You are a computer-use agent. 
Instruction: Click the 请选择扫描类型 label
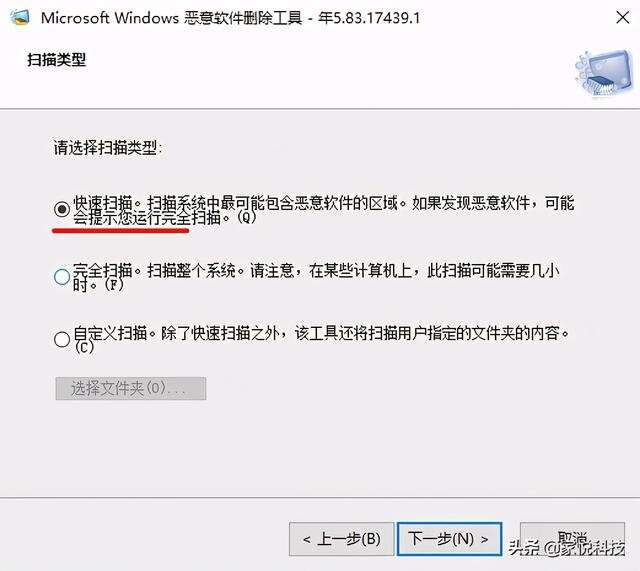107,147
